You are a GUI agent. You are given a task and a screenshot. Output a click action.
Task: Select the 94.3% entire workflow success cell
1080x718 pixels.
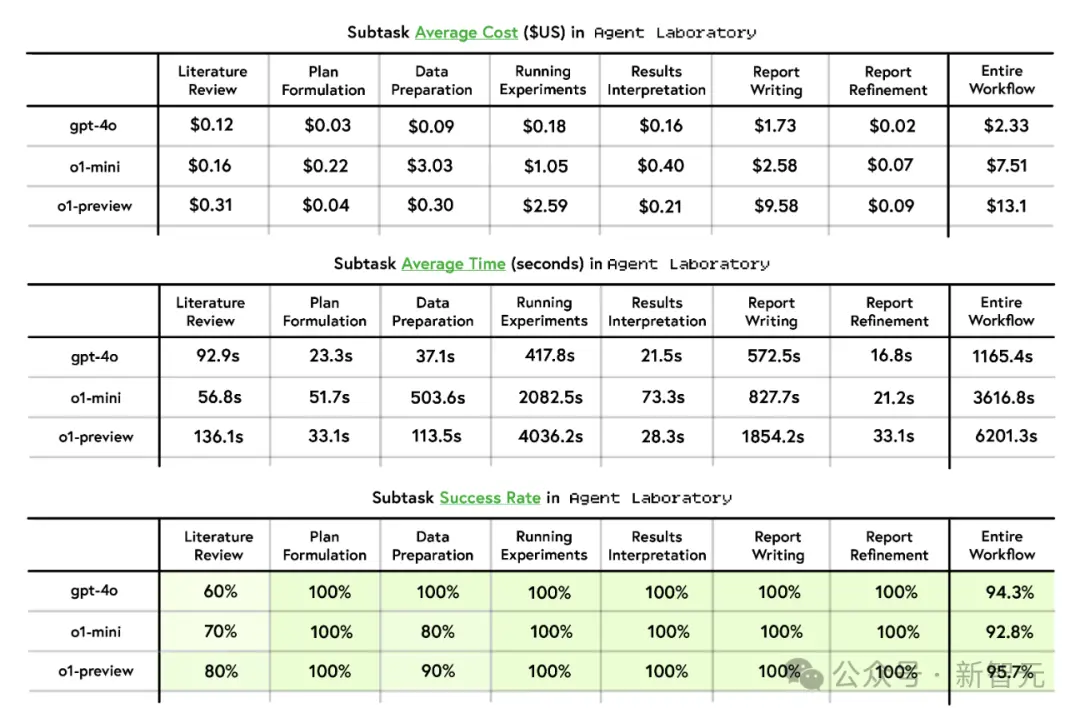pyautogui.click(x=1010, y=592)
